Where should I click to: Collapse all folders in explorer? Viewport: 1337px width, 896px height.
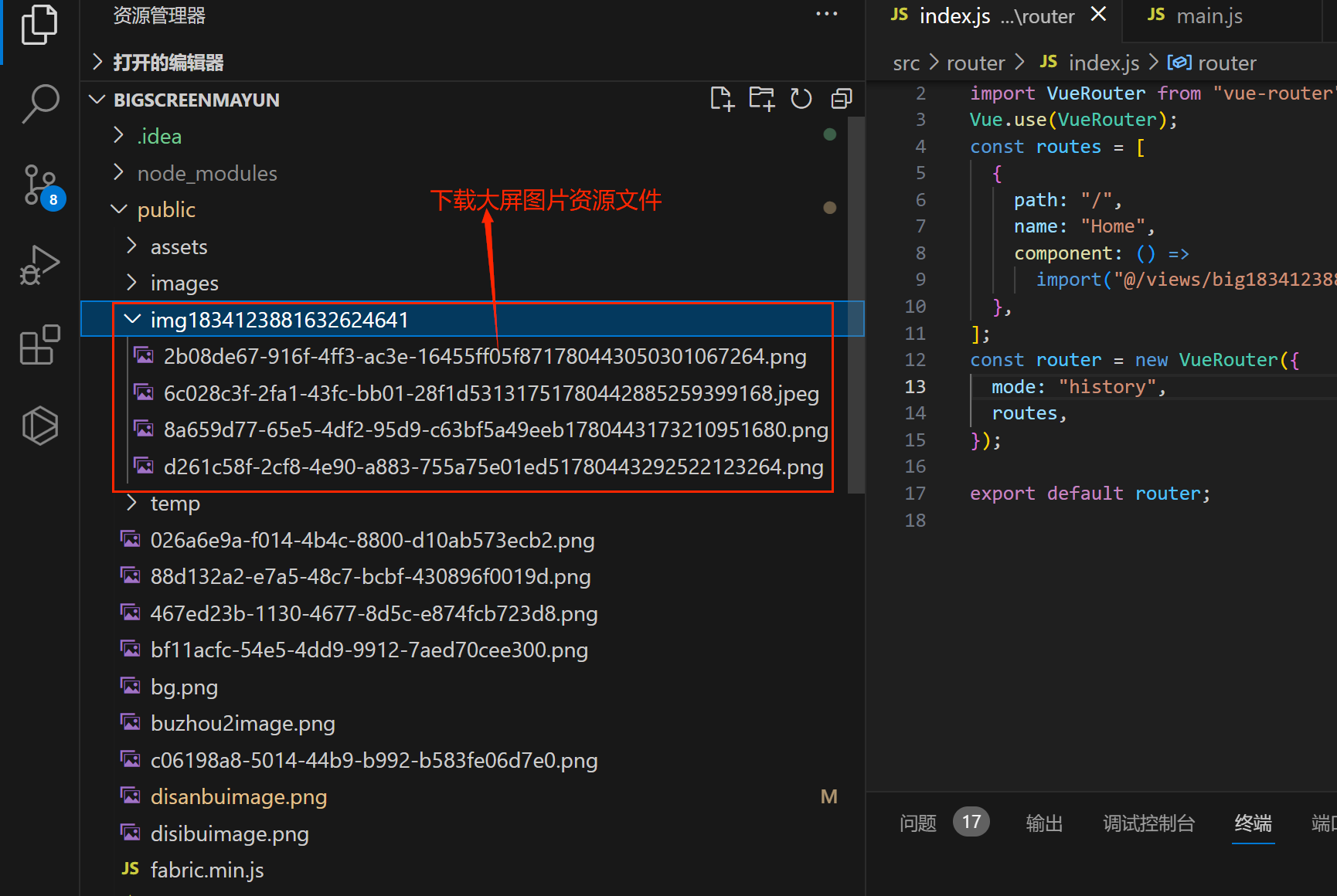point(841,99)
